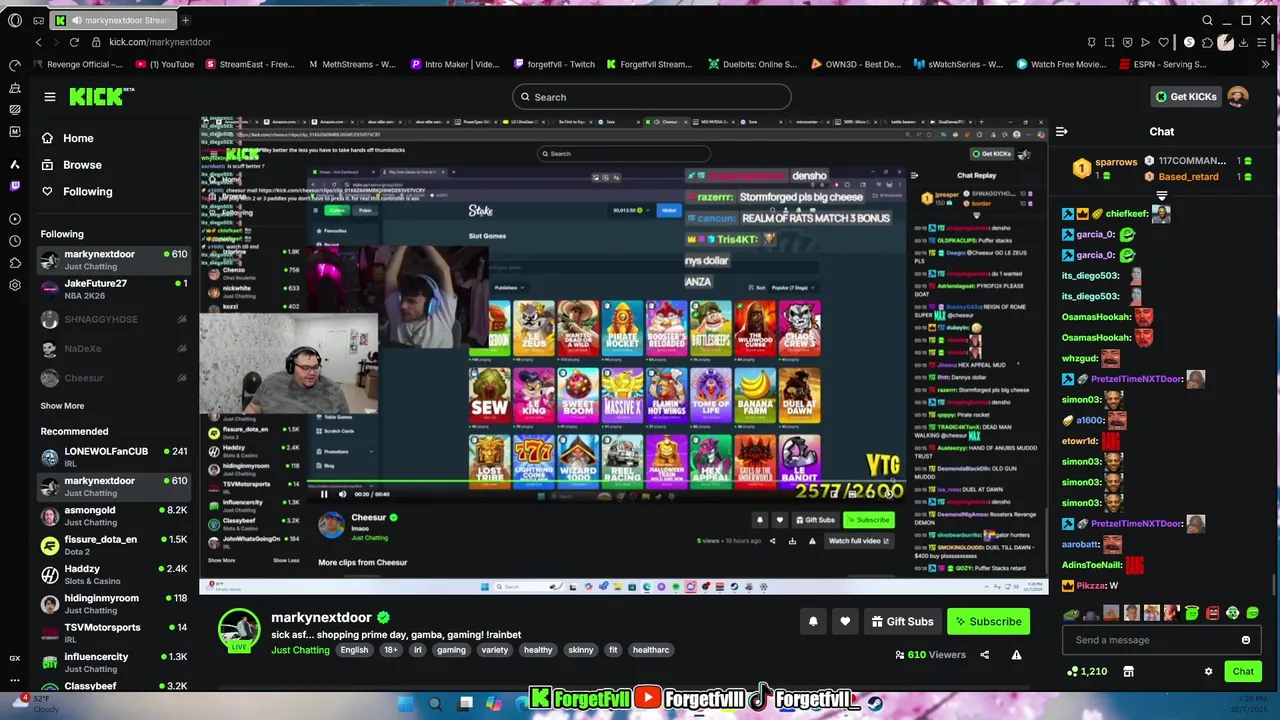Open the (1) YouTube bookmark
The image size is (1280, 720).
click(x=164, y=64)
